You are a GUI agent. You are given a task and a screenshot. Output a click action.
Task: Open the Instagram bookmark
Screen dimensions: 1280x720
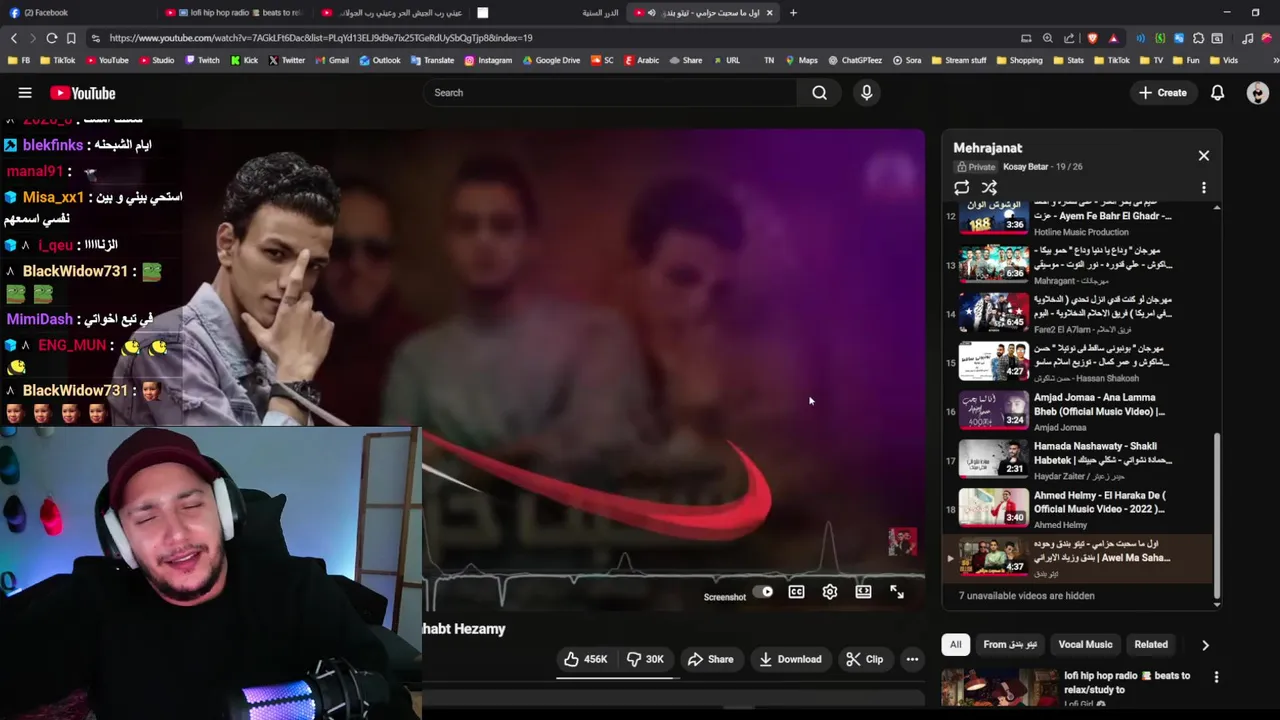pos(488,60)
